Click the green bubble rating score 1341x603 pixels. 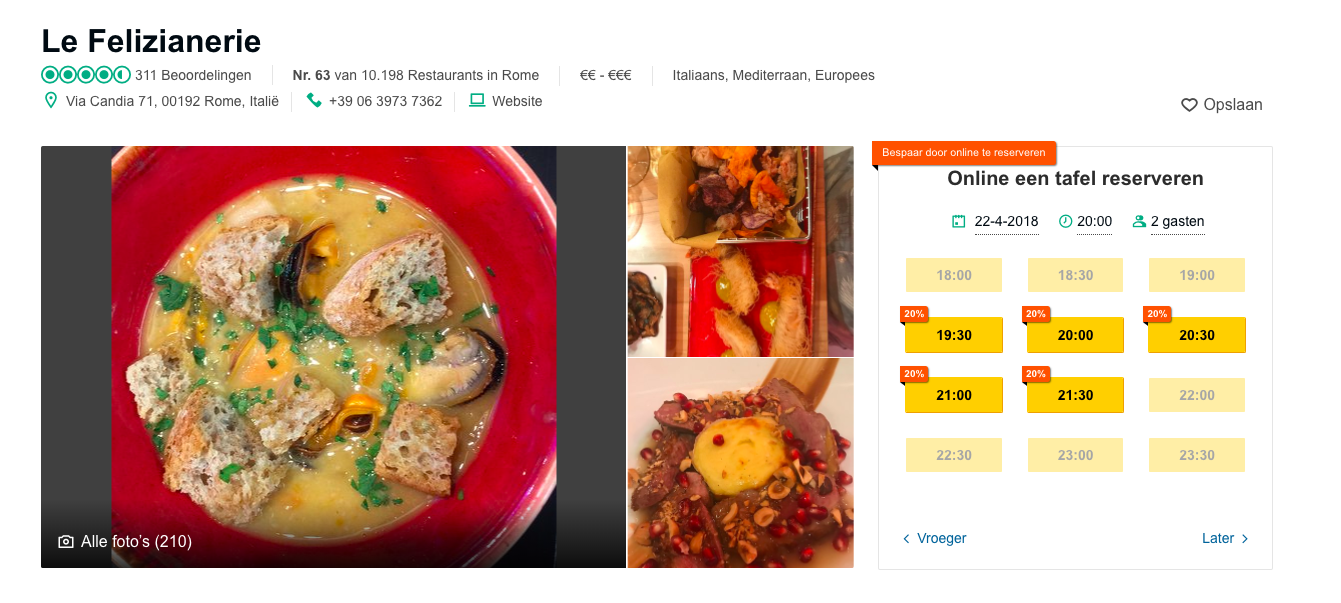tap(86, 75)
